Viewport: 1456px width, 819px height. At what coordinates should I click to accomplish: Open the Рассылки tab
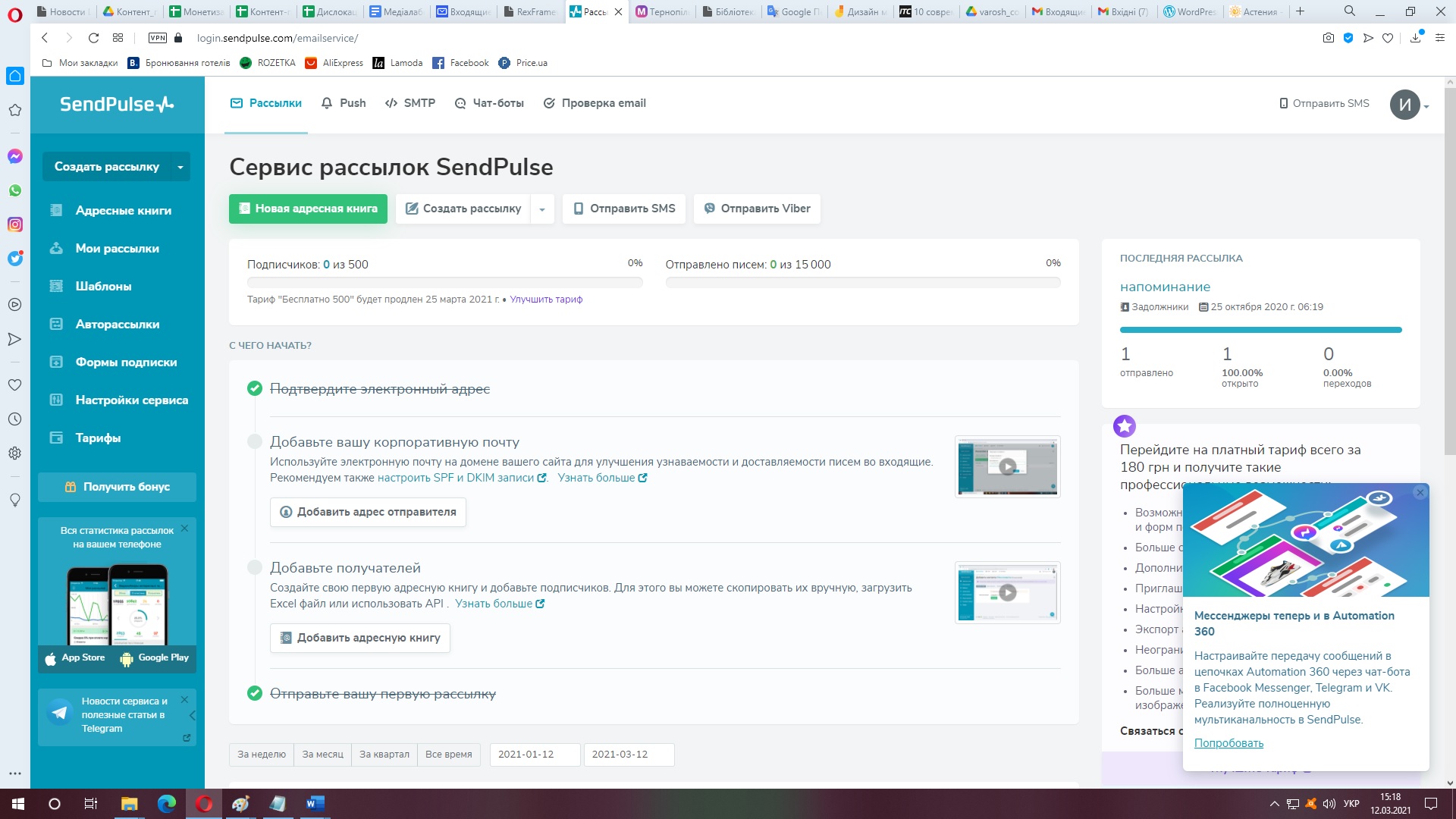coord(266,103)
